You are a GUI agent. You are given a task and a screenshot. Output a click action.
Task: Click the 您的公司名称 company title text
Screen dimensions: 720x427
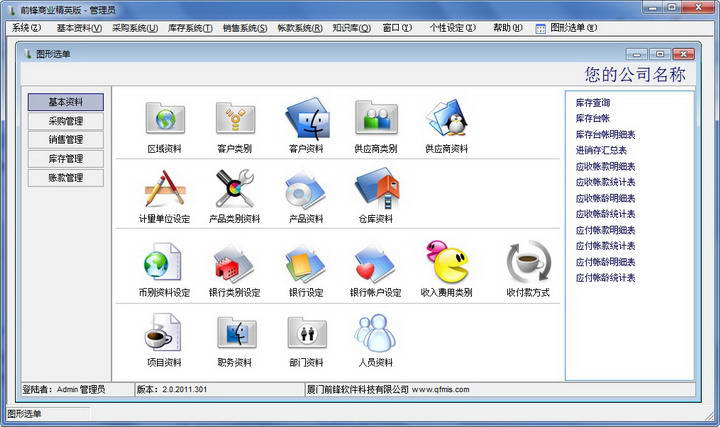click(635, 74)
